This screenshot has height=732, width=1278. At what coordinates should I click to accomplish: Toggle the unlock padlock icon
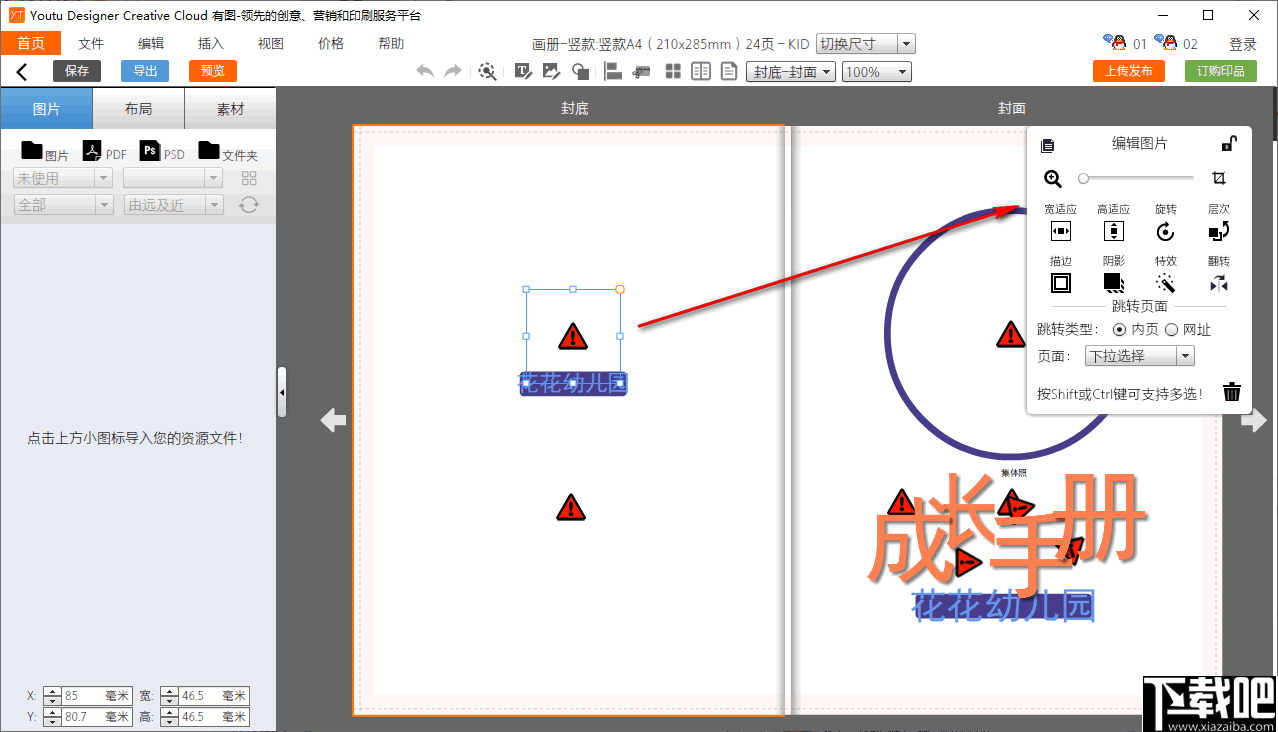point(1229,144)
